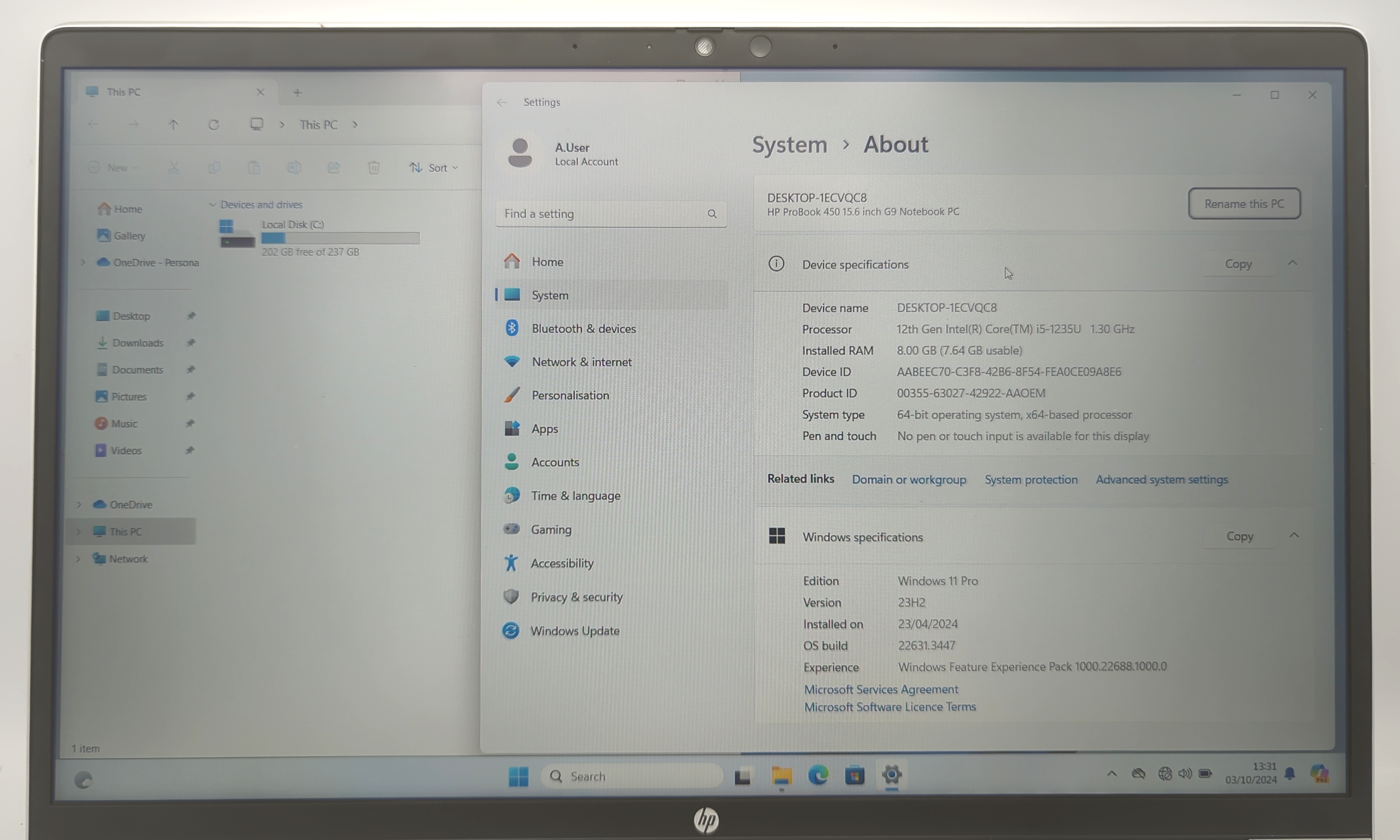Click System in the breadcrumb header

tap(789, 145)
